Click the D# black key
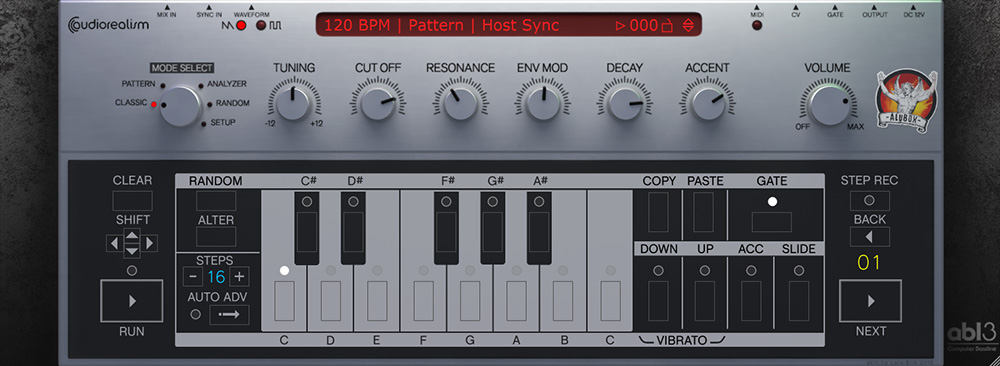Screen dimensions: 1000x366 353,228
